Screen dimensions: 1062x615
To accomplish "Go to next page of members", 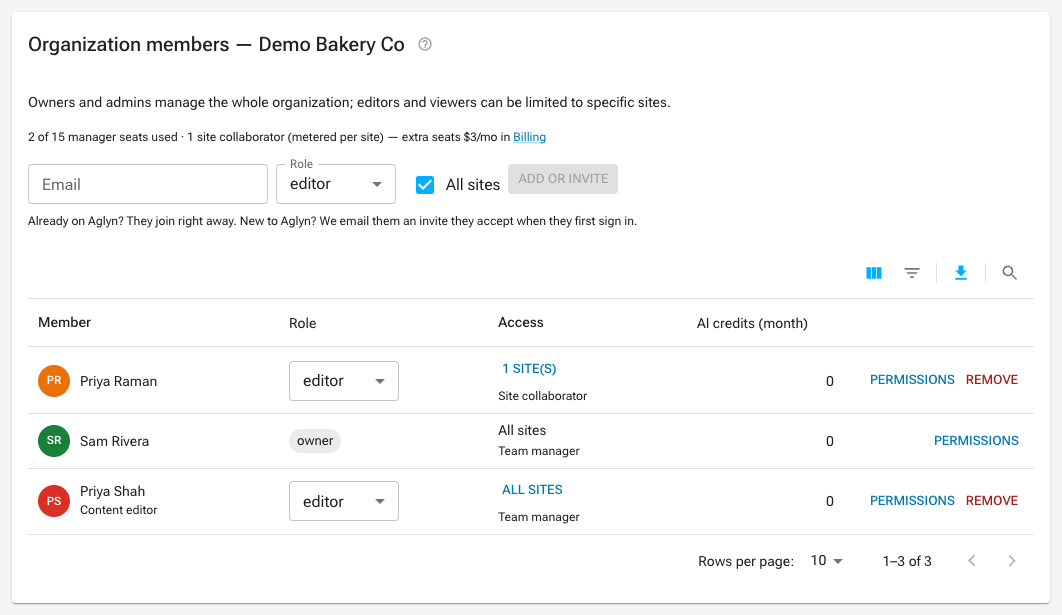I will pos(1012,561).
